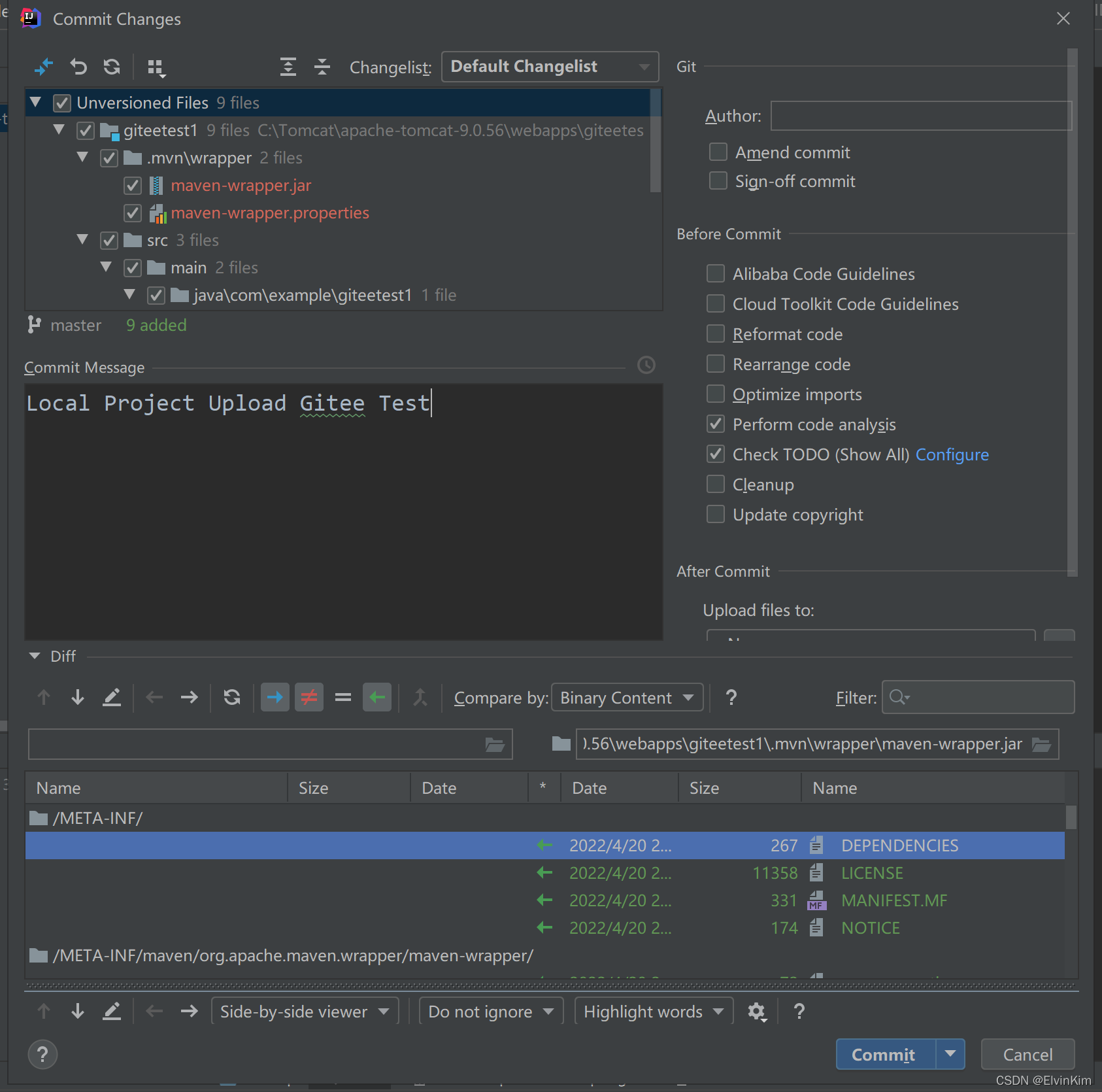Uncheck Perform code analysis
1102x1092 pixels.
click(x=715, y=424)
